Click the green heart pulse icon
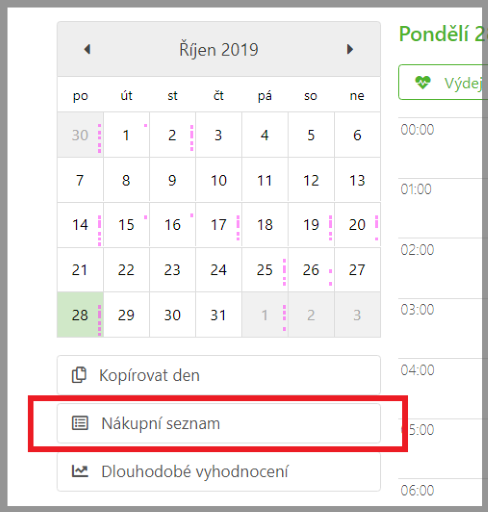488x512 pixels. (423, 82)
